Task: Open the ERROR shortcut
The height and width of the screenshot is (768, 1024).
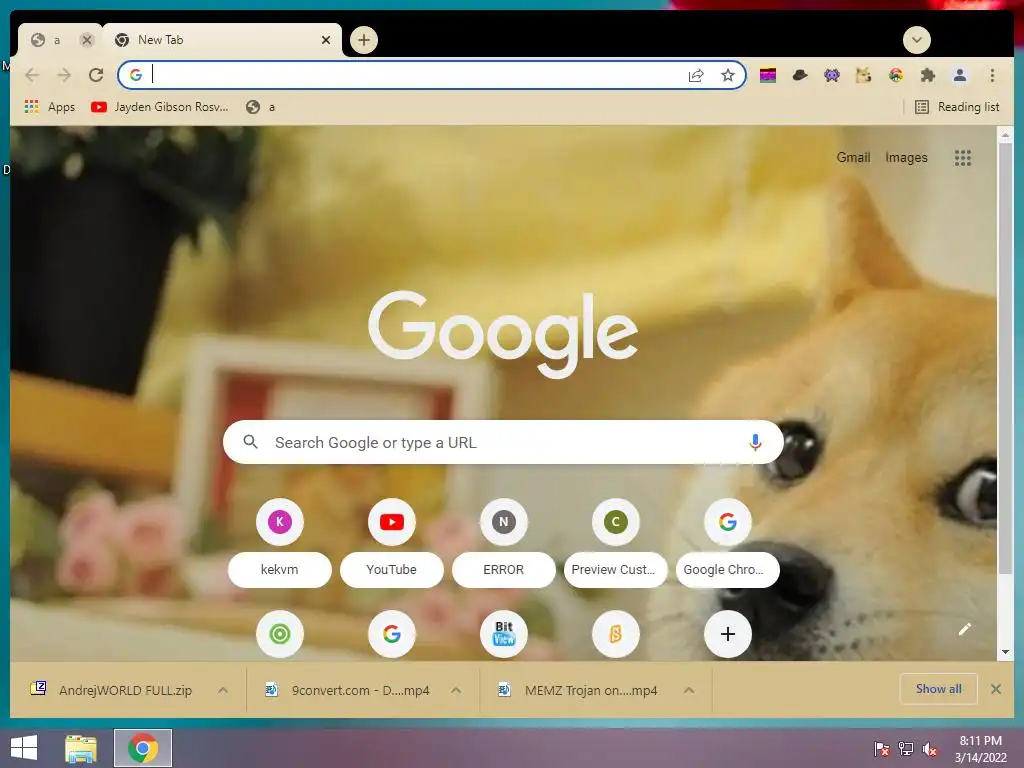Action: pos(504,542)
